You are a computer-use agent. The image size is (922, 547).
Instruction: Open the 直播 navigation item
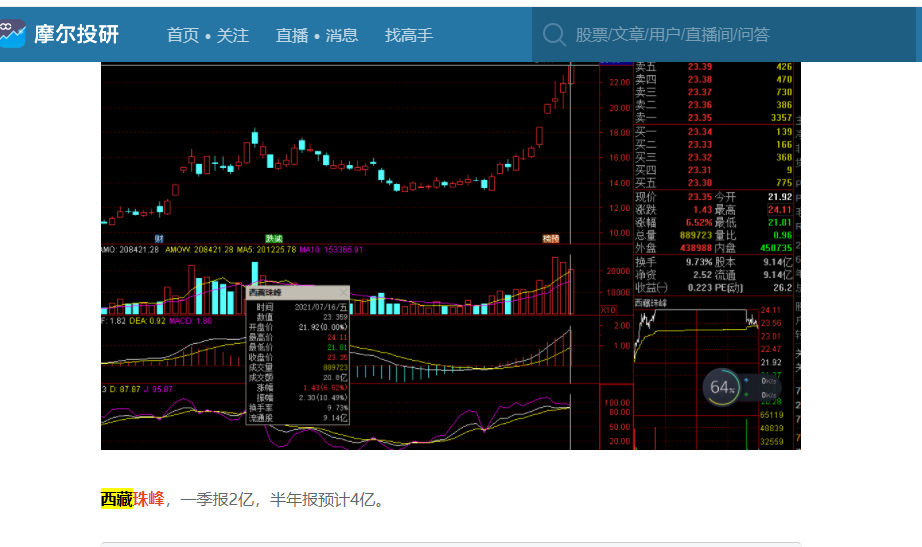[292, 35]
